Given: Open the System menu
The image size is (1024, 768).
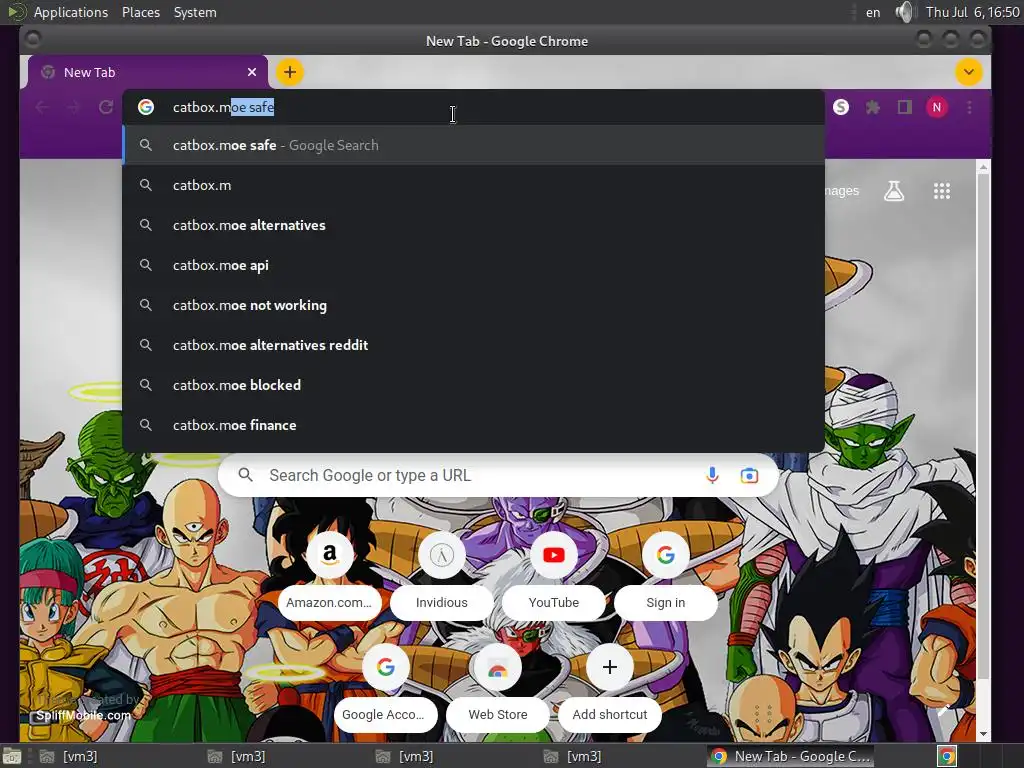Looking at the screenshot, I should [195, 12].
